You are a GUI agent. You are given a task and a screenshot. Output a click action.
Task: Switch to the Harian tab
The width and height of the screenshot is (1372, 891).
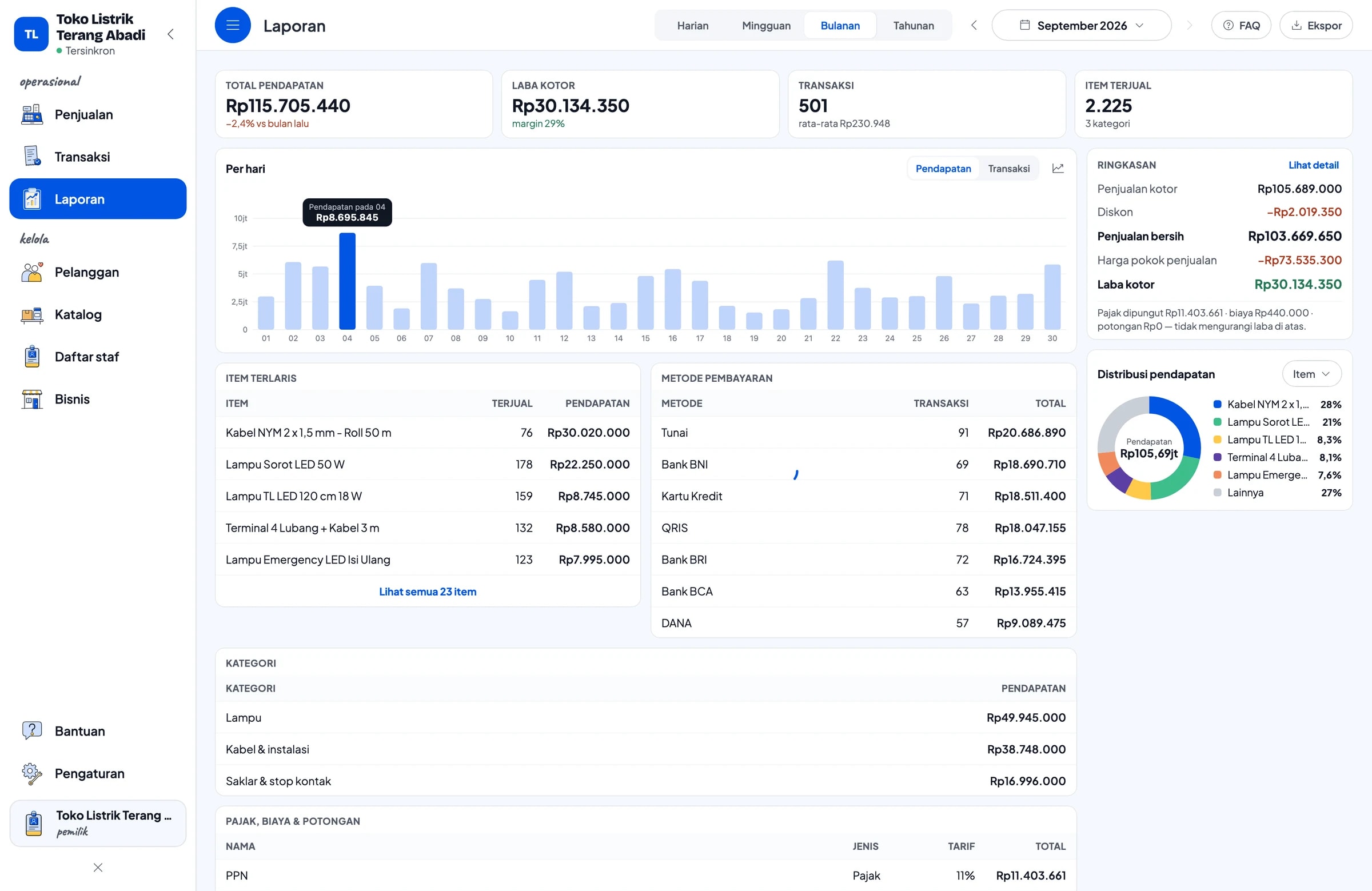692,25
